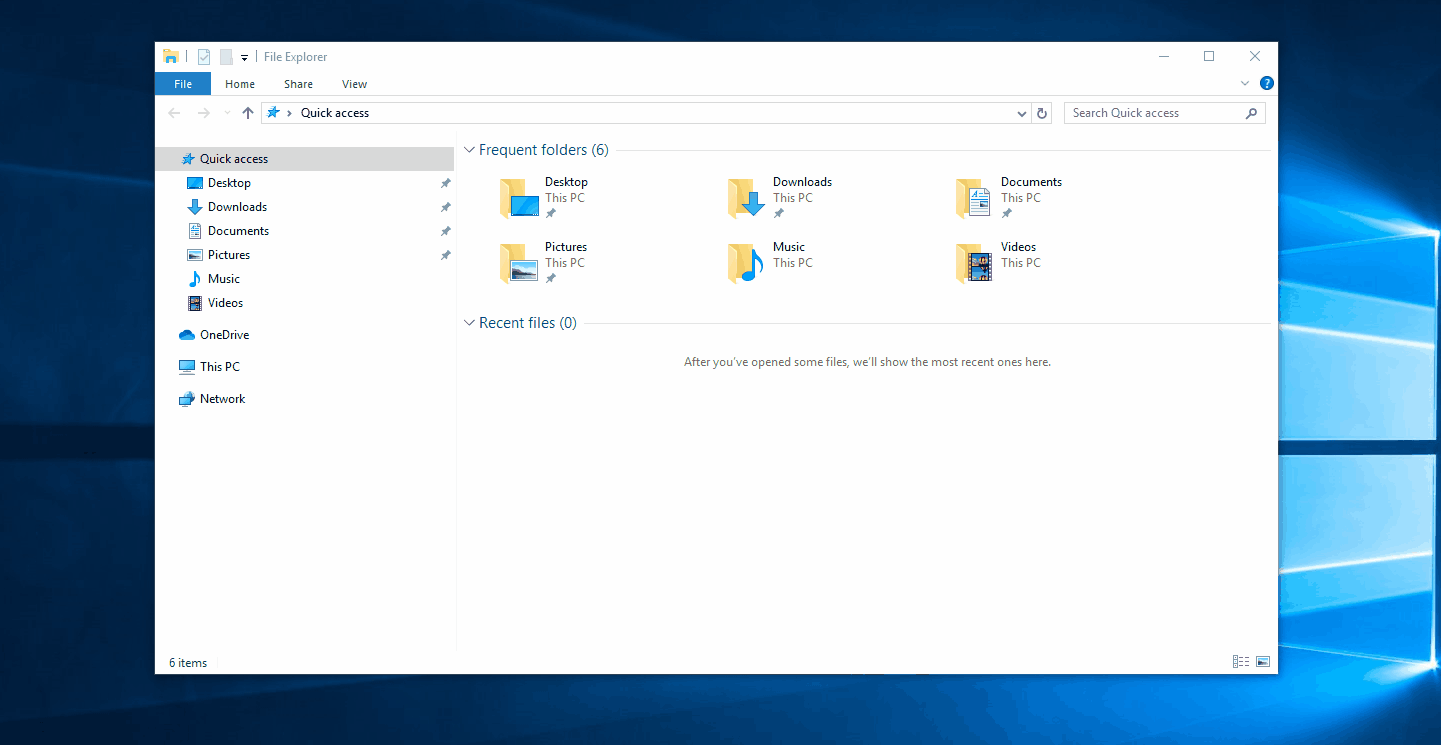Open the Help question mark icon
The height and width of the screenshot is (745, 1441).
[x=1266, y=84]
